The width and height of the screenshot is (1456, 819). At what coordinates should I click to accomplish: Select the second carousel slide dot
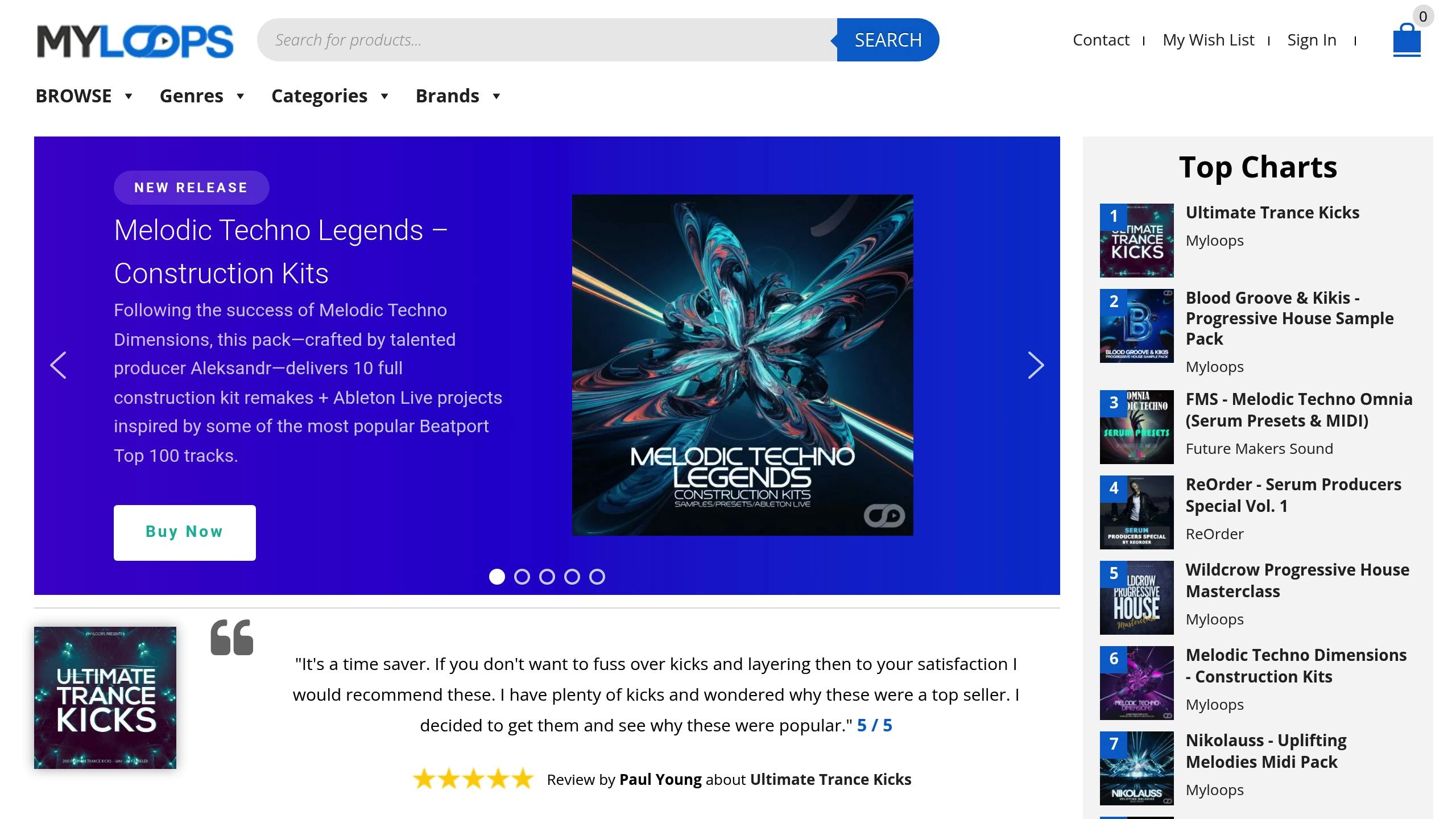pos(522,577)
